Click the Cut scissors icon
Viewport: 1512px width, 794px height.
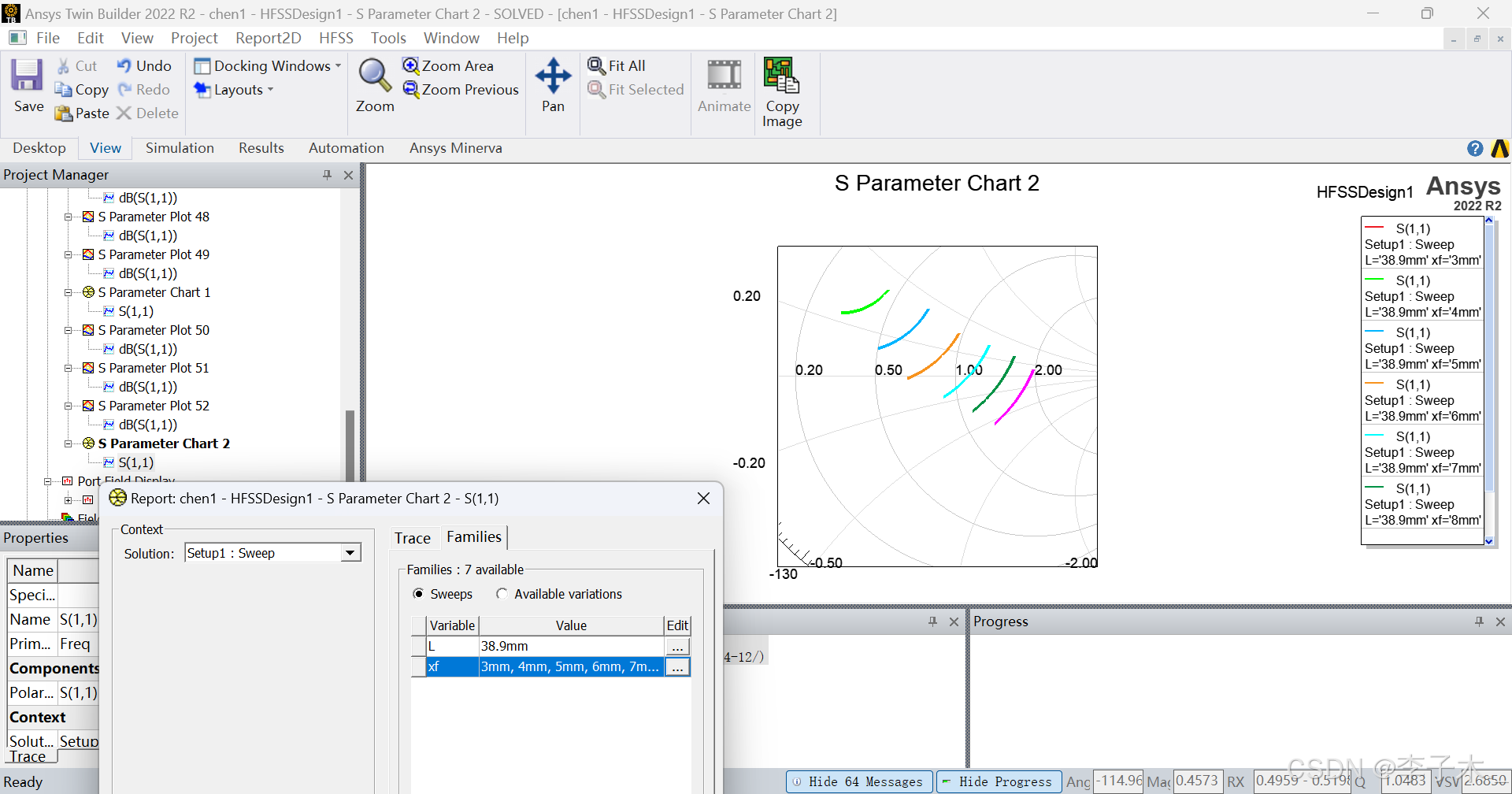click(x=63, y=66)
